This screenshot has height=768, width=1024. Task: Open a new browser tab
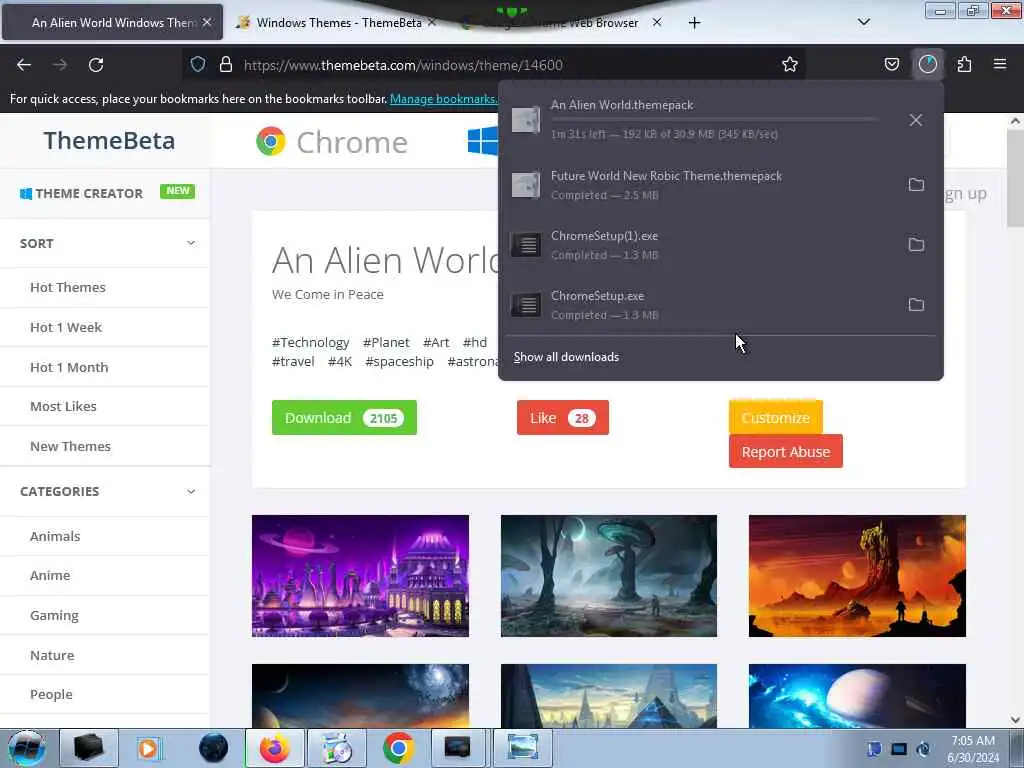tap(694, 23)
